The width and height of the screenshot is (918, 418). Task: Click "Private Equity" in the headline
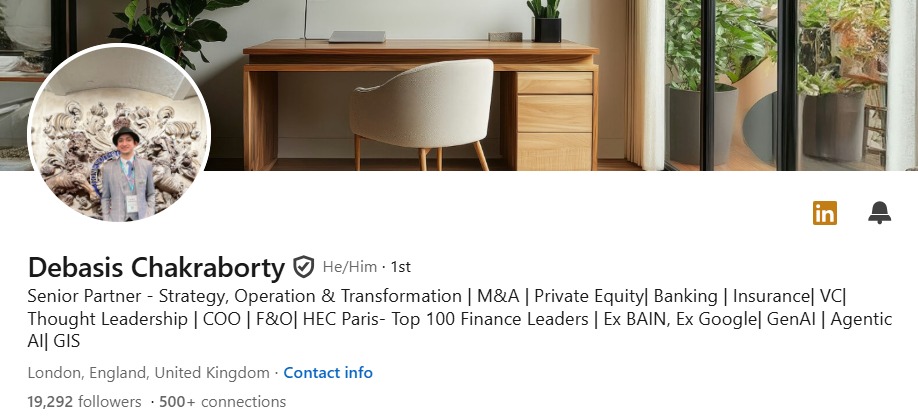point(588,296)
